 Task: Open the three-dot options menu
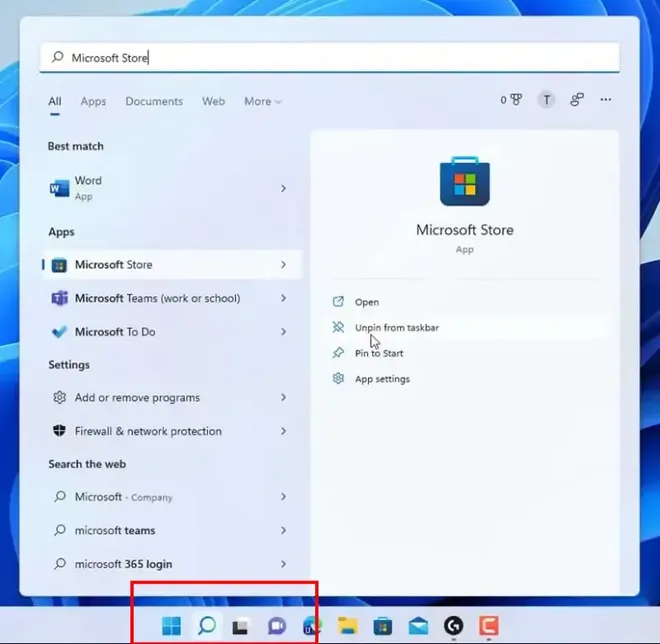click(x=605, y=100)
